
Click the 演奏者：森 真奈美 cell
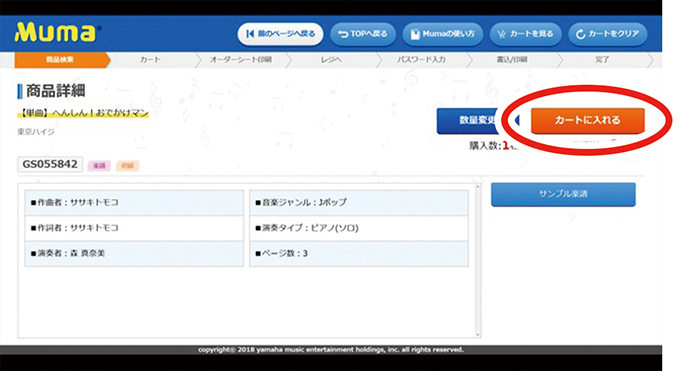pyautogui.click(x=134, y=253)
